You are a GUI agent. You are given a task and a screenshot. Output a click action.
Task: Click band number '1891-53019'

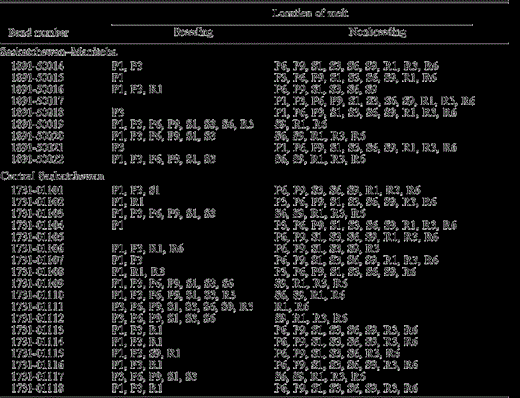pyautogui.click(x=37, y=124)
